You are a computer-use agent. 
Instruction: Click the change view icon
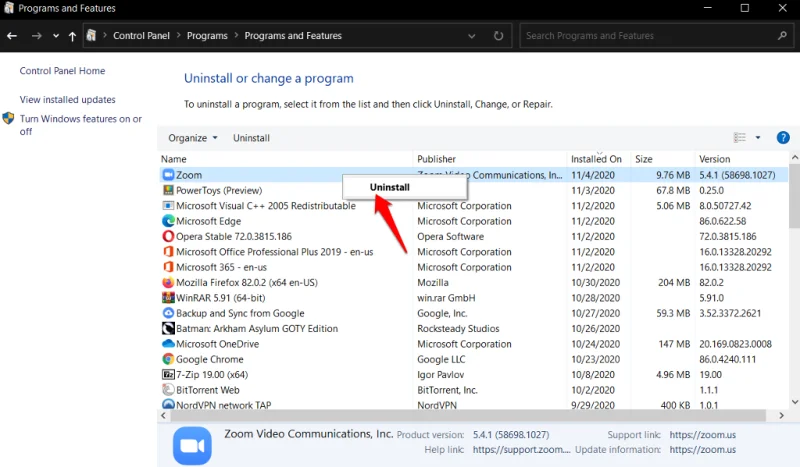(x=740, y=137)
